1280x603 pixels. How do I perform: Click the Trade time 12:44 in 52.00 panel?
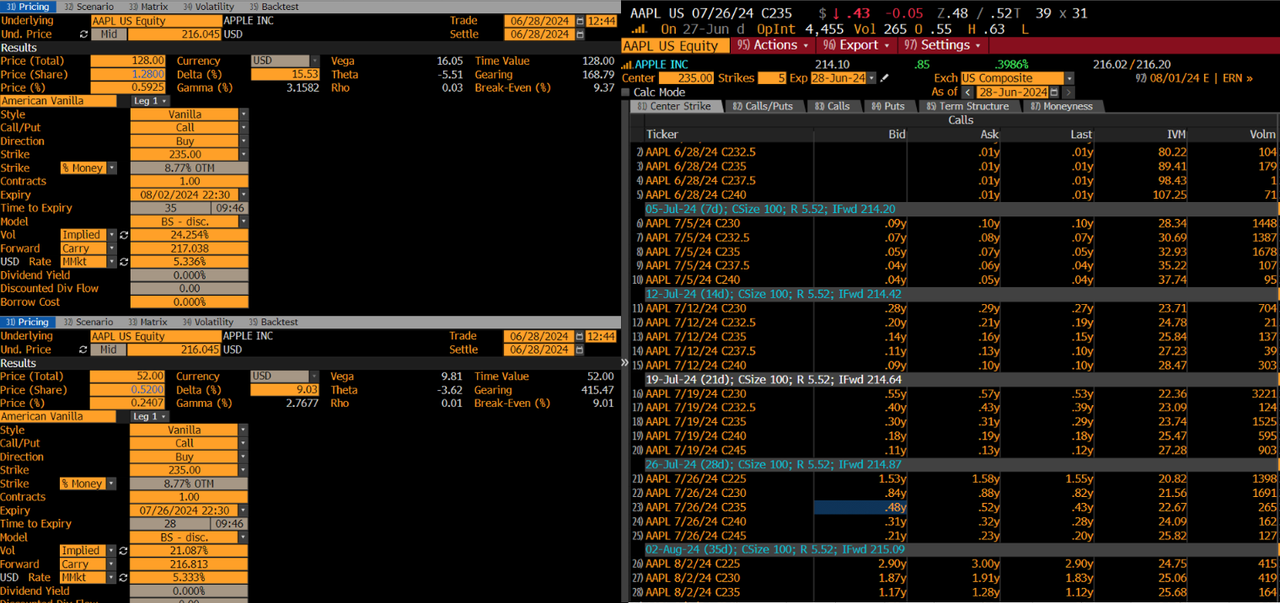click(601, 337)
